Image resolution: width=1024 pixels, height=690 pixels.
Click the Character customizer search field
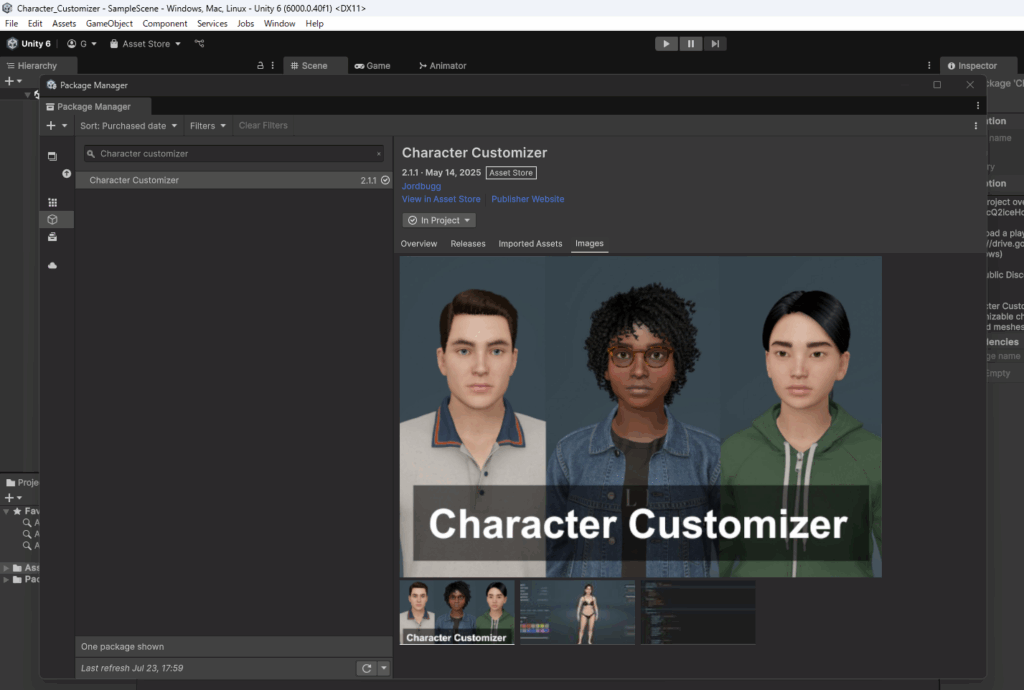(233, 153)
